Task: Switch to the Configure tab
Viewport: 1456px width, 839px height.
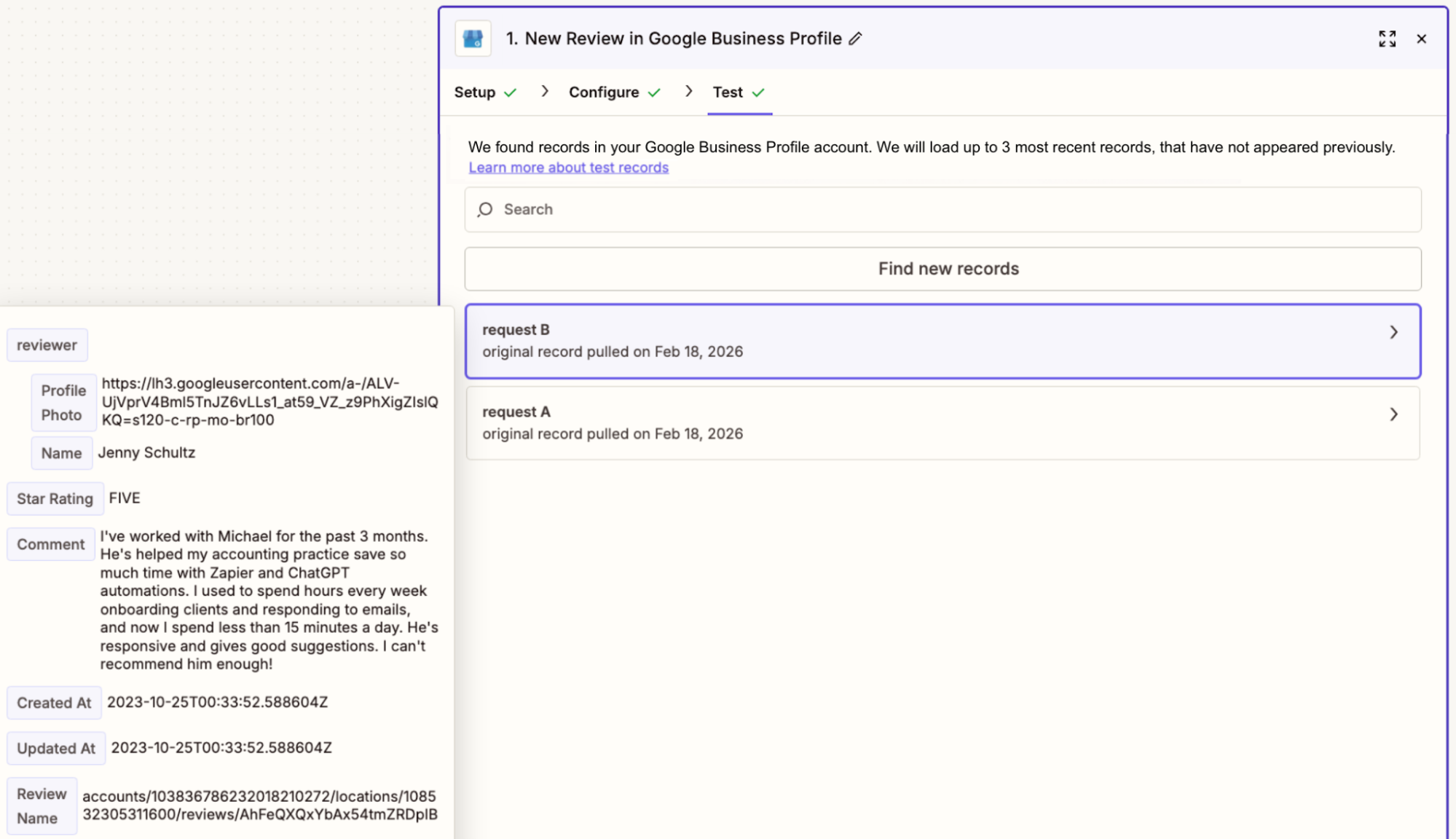Action: [x=604, y=92]
